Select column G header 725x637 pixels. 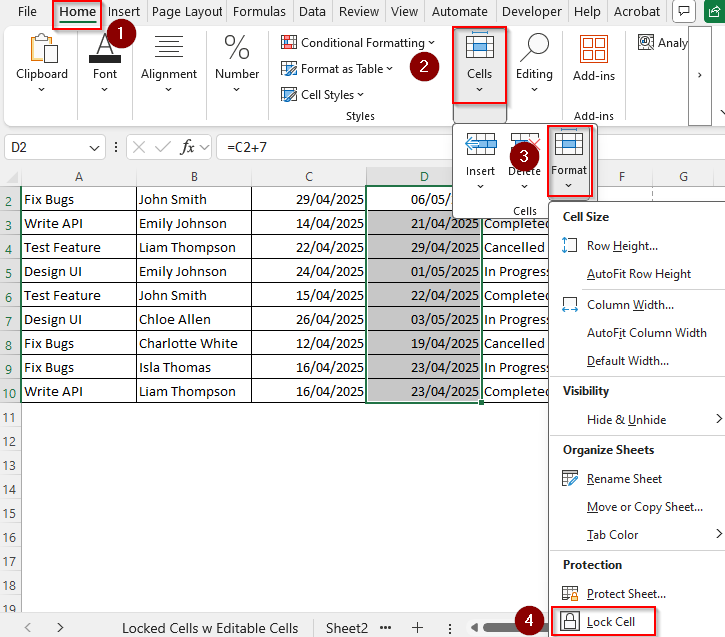(683, 177)
